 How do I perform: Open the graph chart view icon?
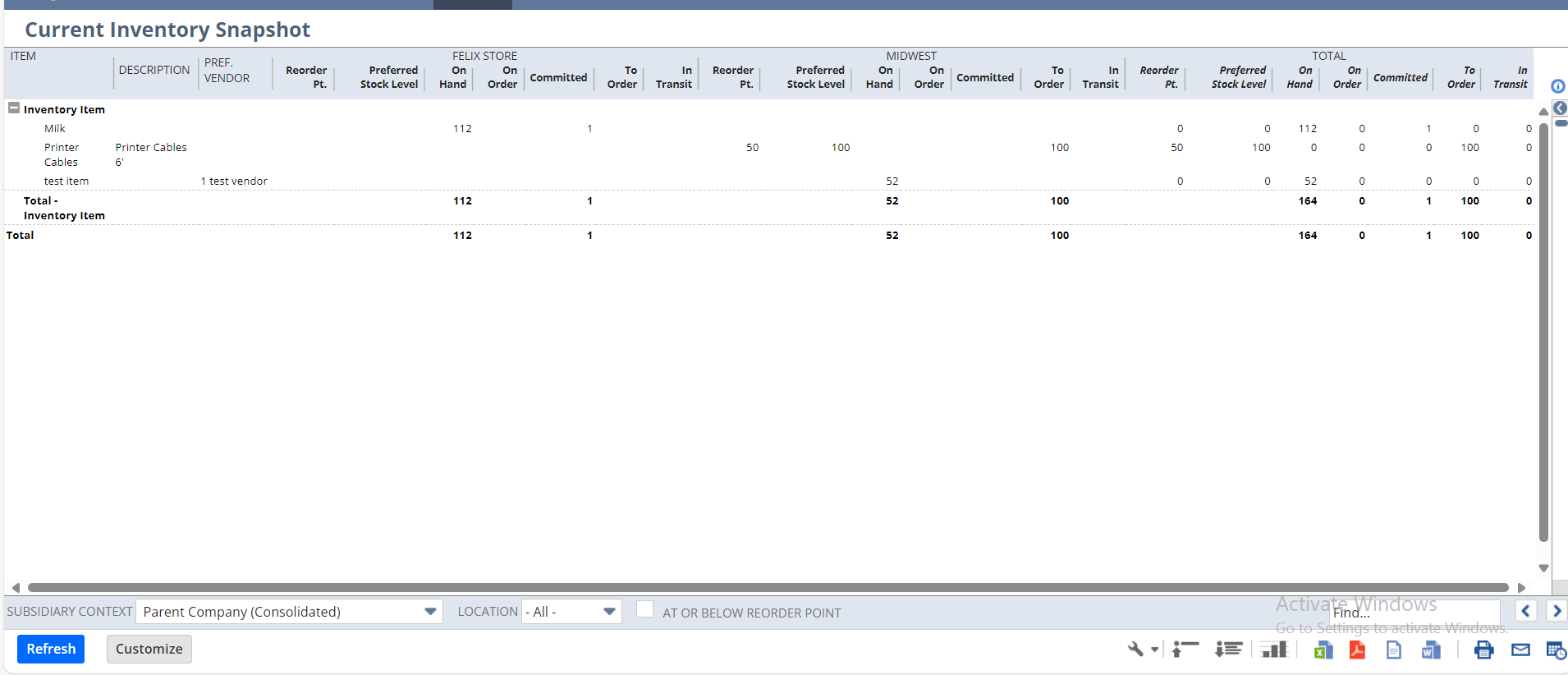[x=1273, y=650]
